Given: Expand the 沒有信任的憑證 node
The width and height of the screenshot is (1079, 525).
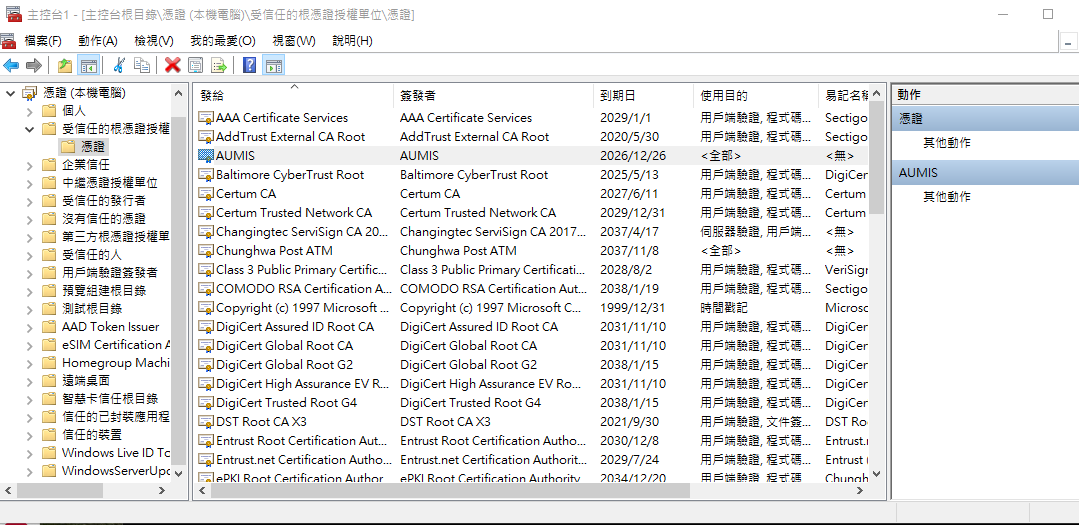Looking at the screenshot, I should click(x=29, y=219).
